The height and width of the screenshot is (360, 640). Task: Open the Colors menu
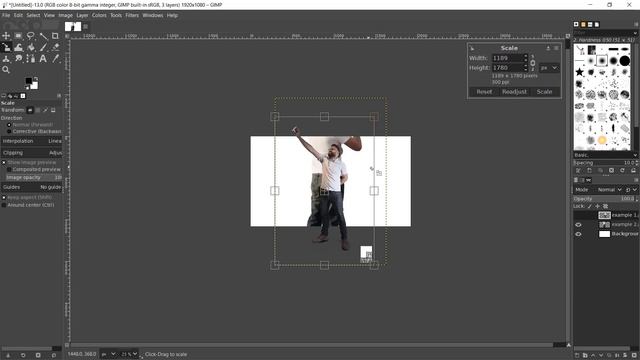[99, 16]
